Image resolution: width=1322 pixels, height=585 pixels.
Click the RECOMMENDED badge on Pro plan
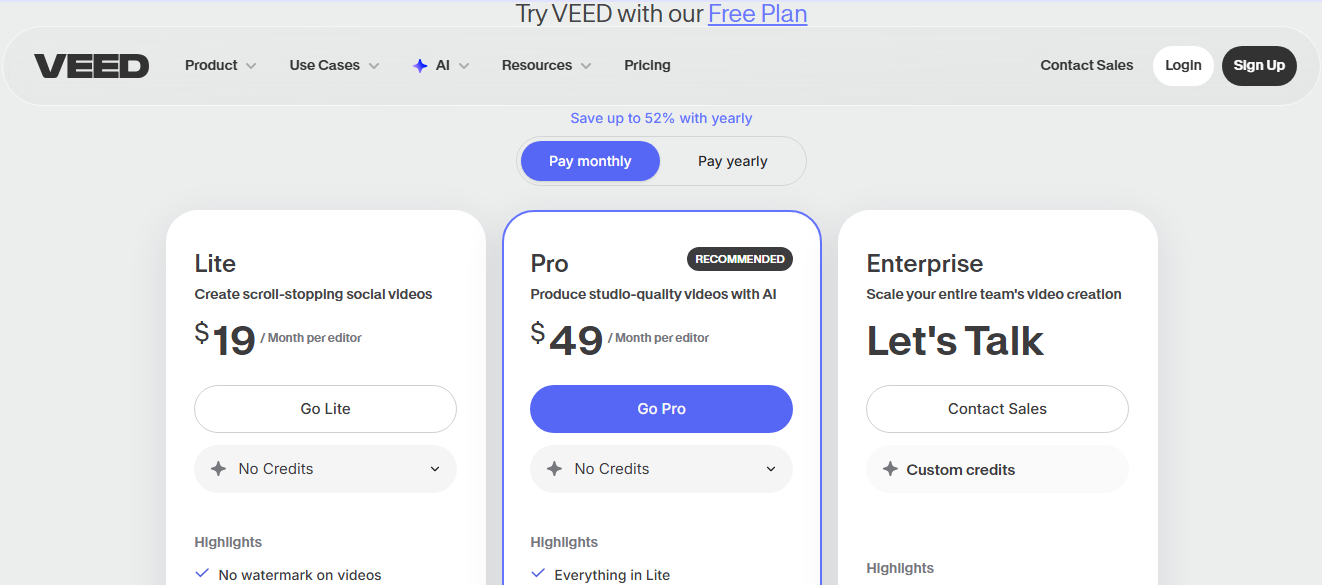pos(739,259)
